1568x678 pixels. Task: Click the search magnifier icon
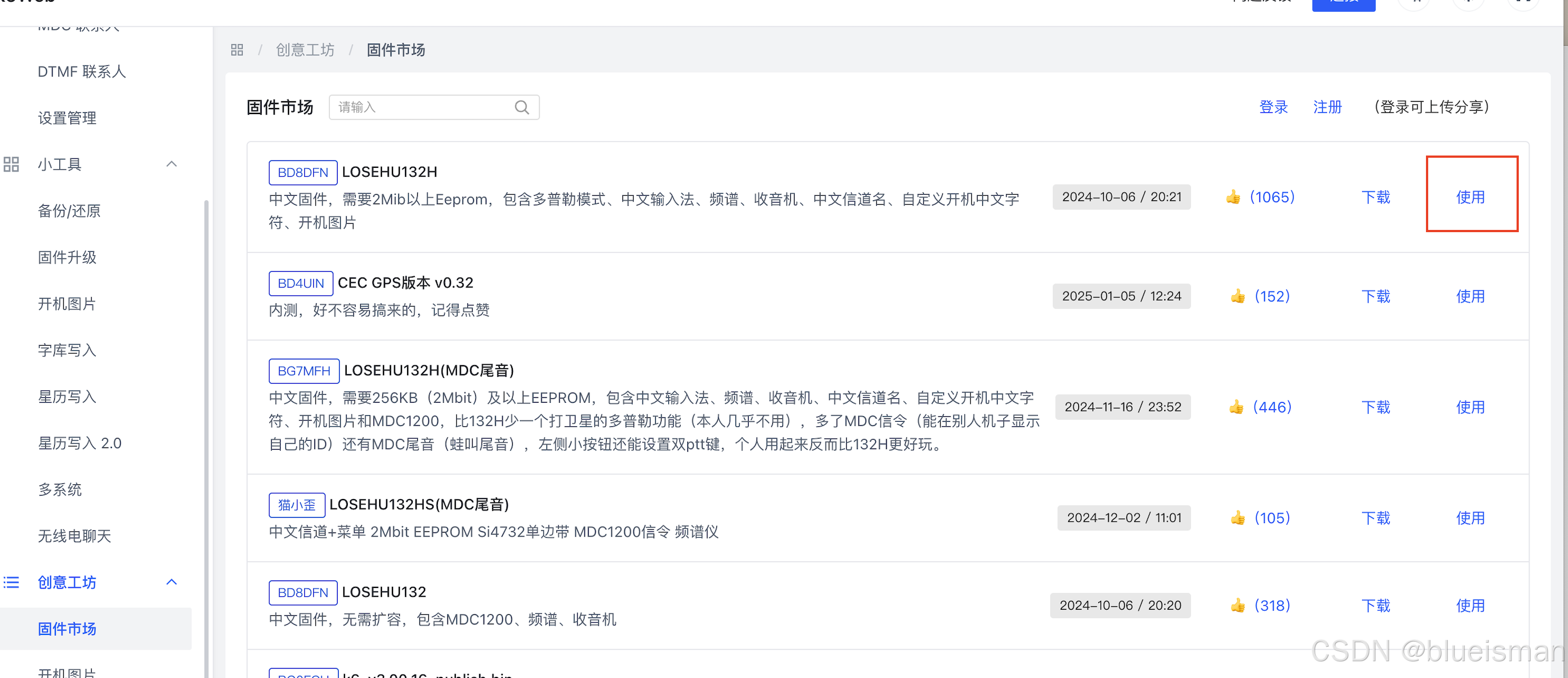click(x=522, y=107)
